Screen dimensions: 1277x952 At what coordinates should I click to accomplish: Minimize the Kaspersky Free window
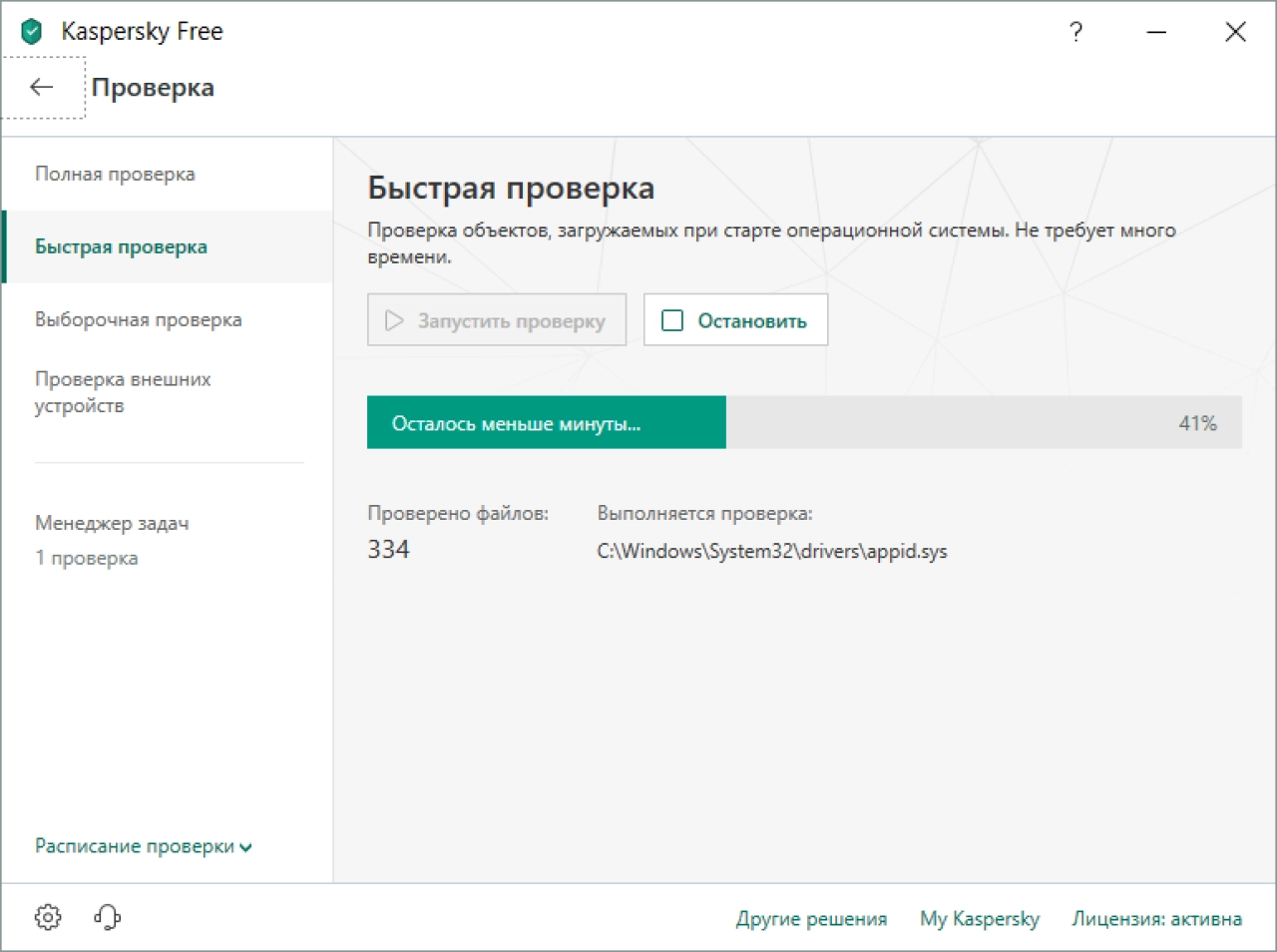pyautogui.click(x=1156, y=32)
